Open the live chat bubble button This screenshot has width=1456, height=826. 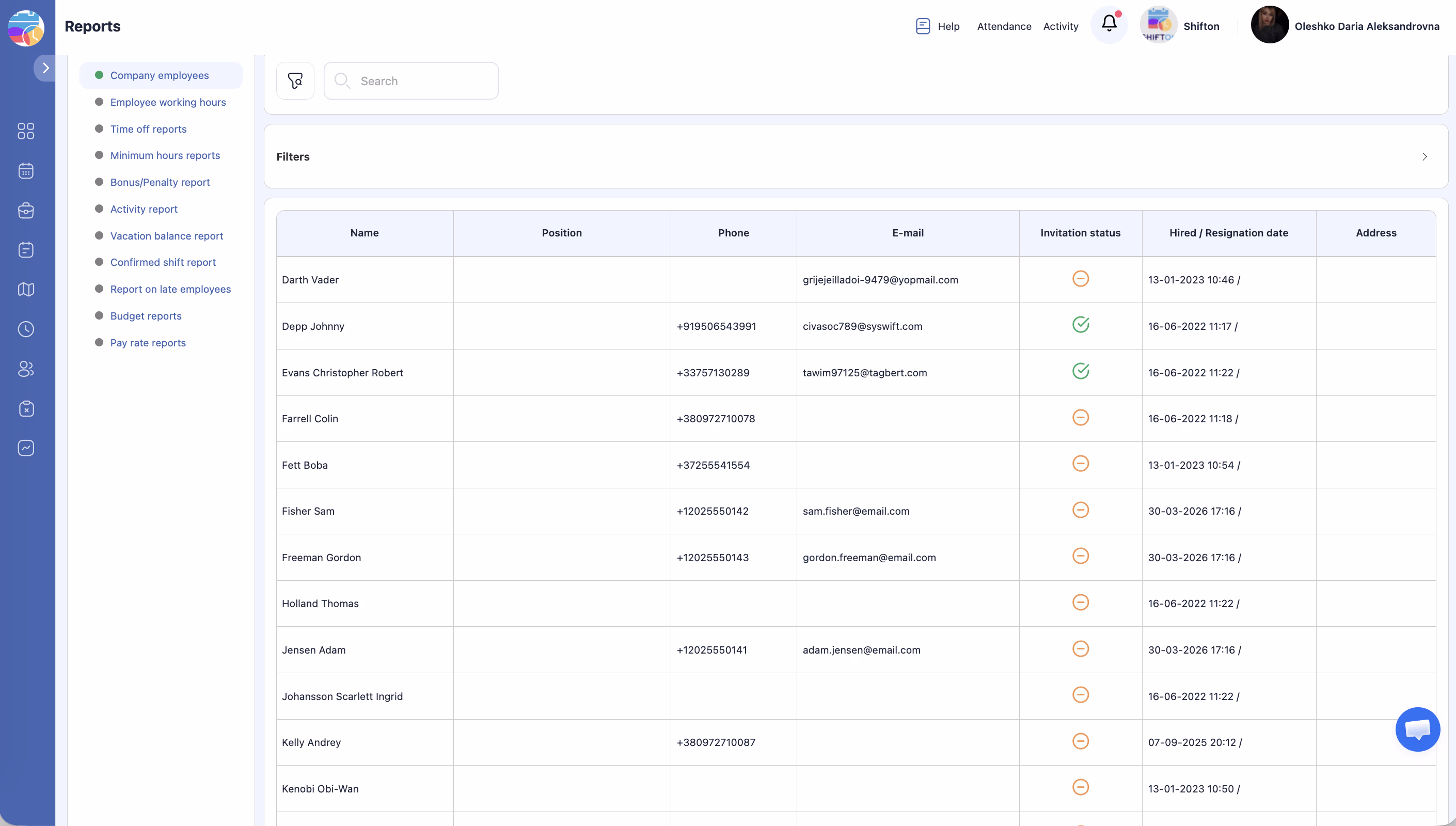(1417, 729)
